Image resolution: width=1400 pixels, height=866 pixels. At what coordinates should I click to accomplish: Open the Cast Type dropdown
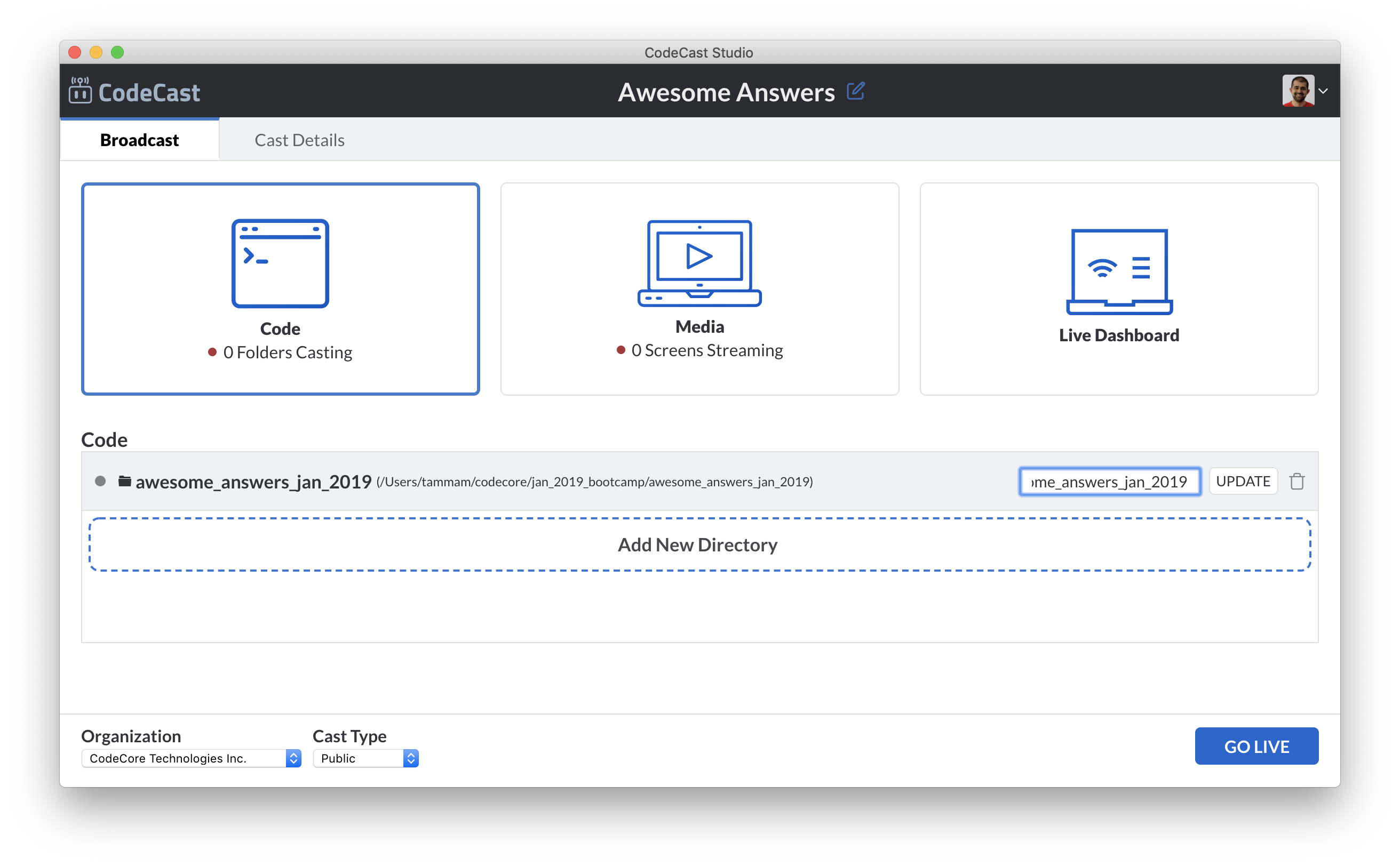(365, 758)
